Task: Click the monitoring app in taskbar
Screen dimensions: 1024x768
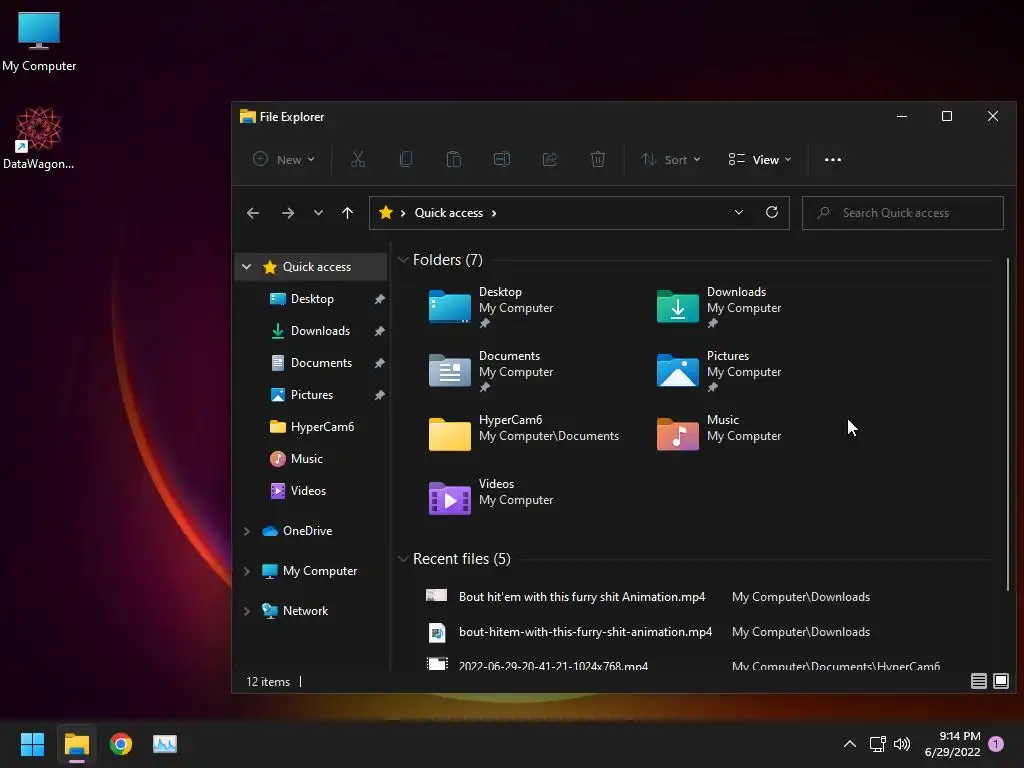Action: pos(165,744)
